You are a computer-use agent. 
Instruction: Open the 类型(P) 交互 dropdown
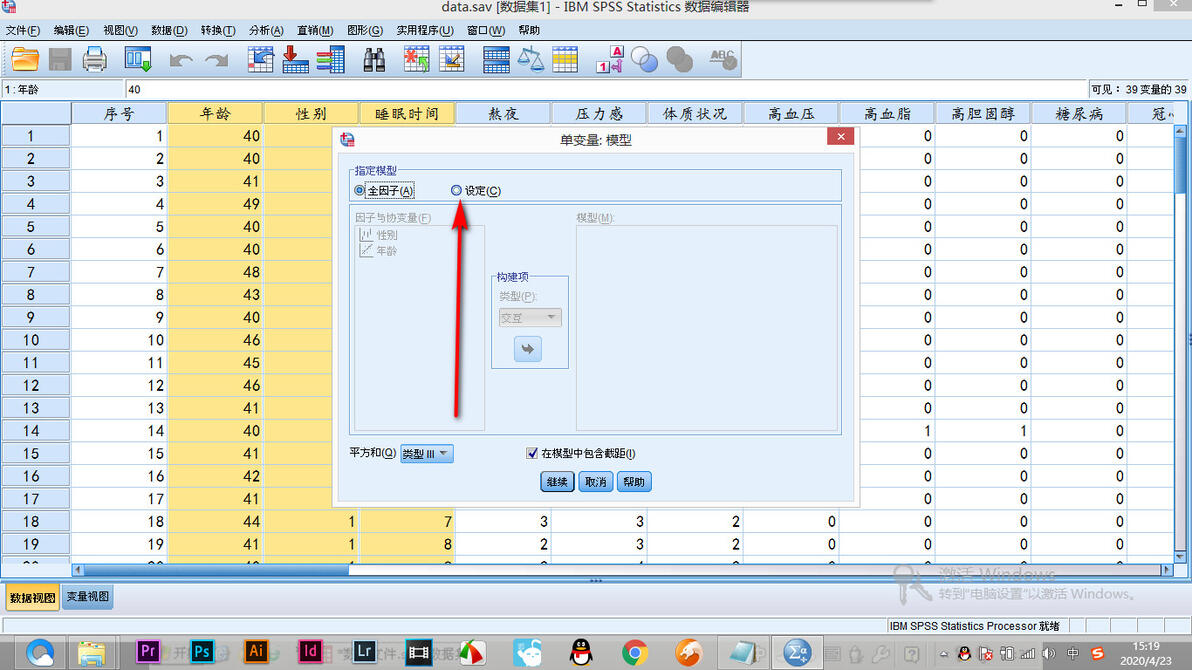tap(530, 317)
